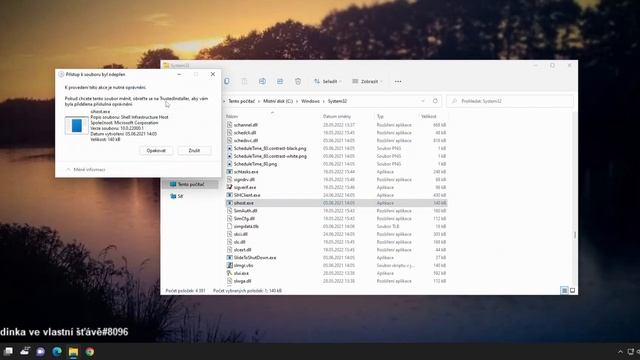
Task: Click the slui.exe key icon
Action: coord(229,273)
